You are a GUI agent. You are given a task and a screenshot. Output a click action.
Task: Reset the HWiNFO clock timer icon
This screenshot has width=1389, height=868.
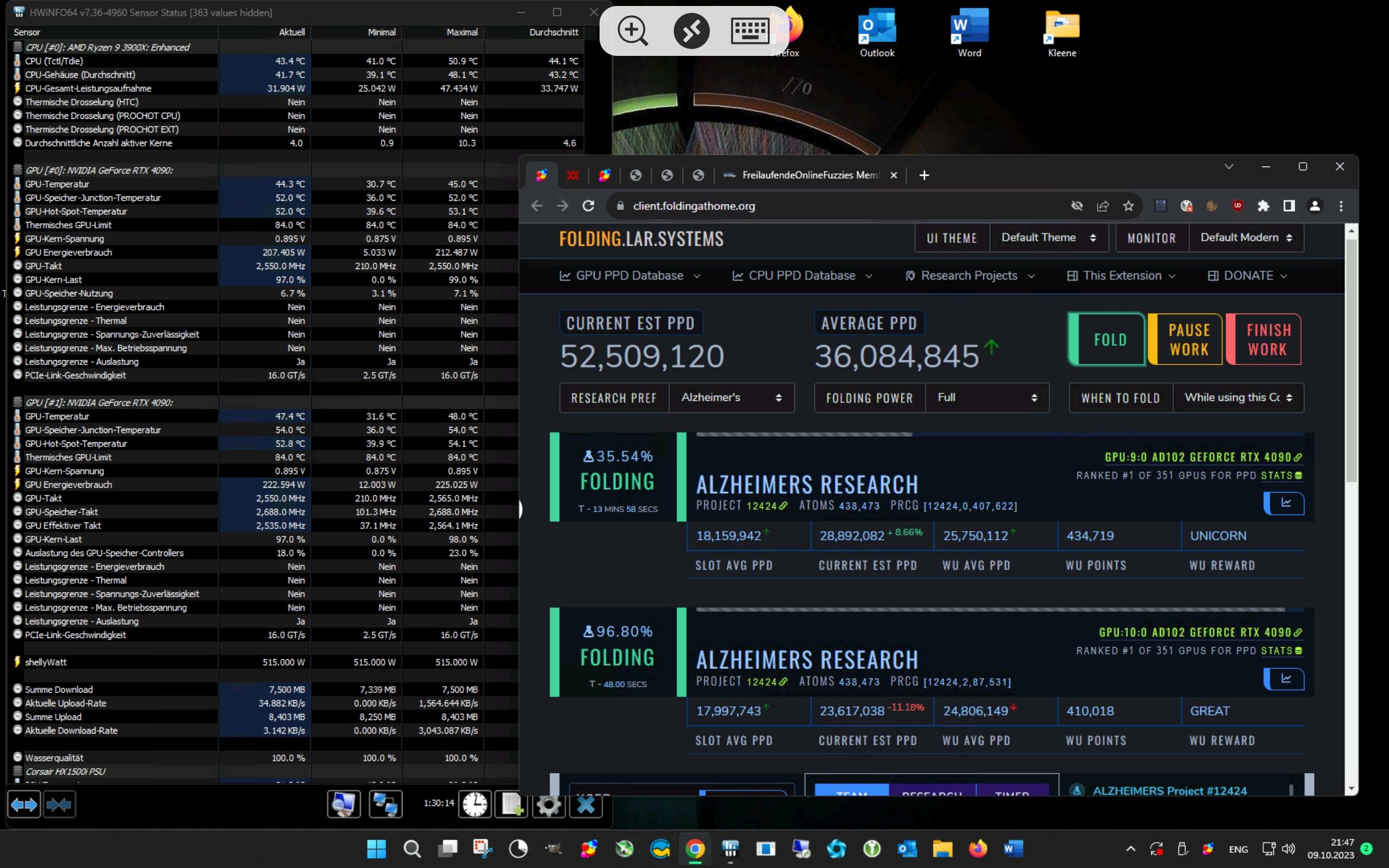[475, 805]
